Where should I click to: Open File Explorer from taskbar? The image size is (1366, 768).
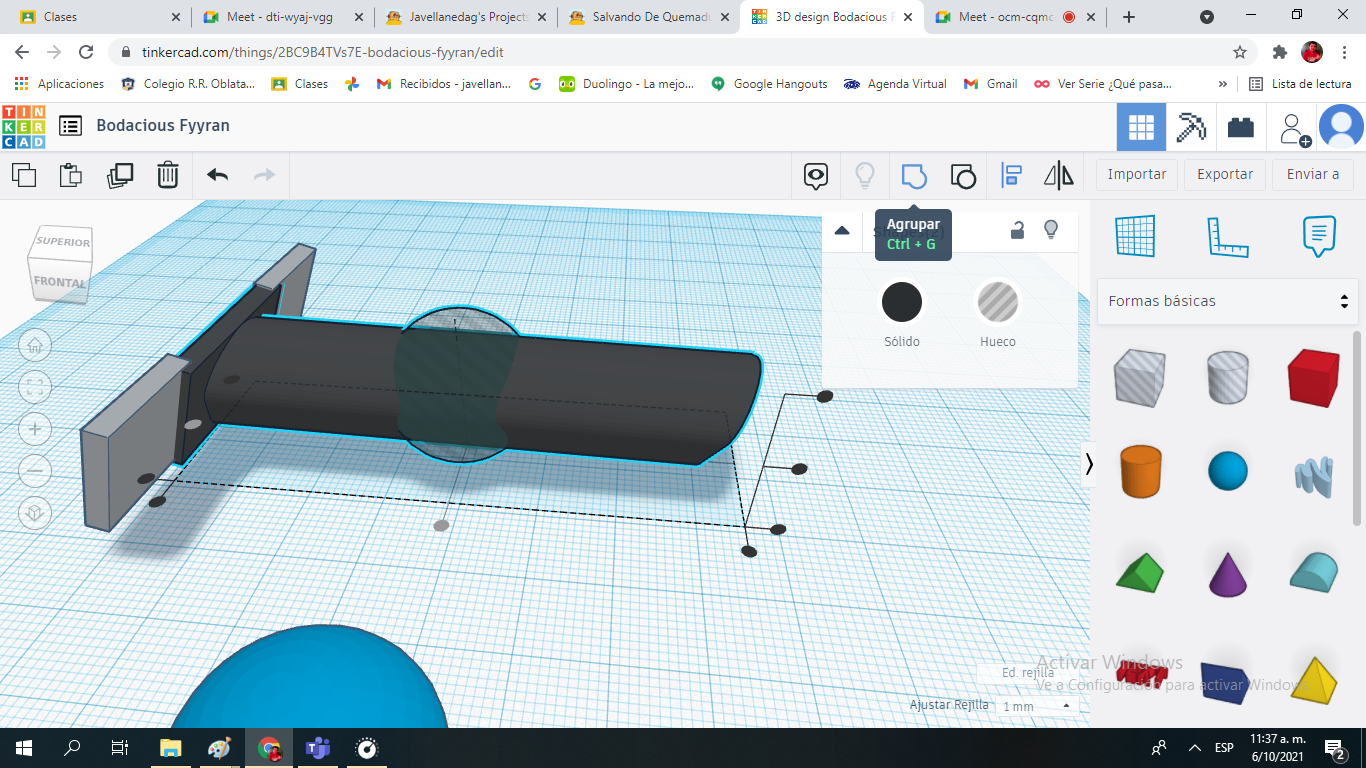point(171,748)
